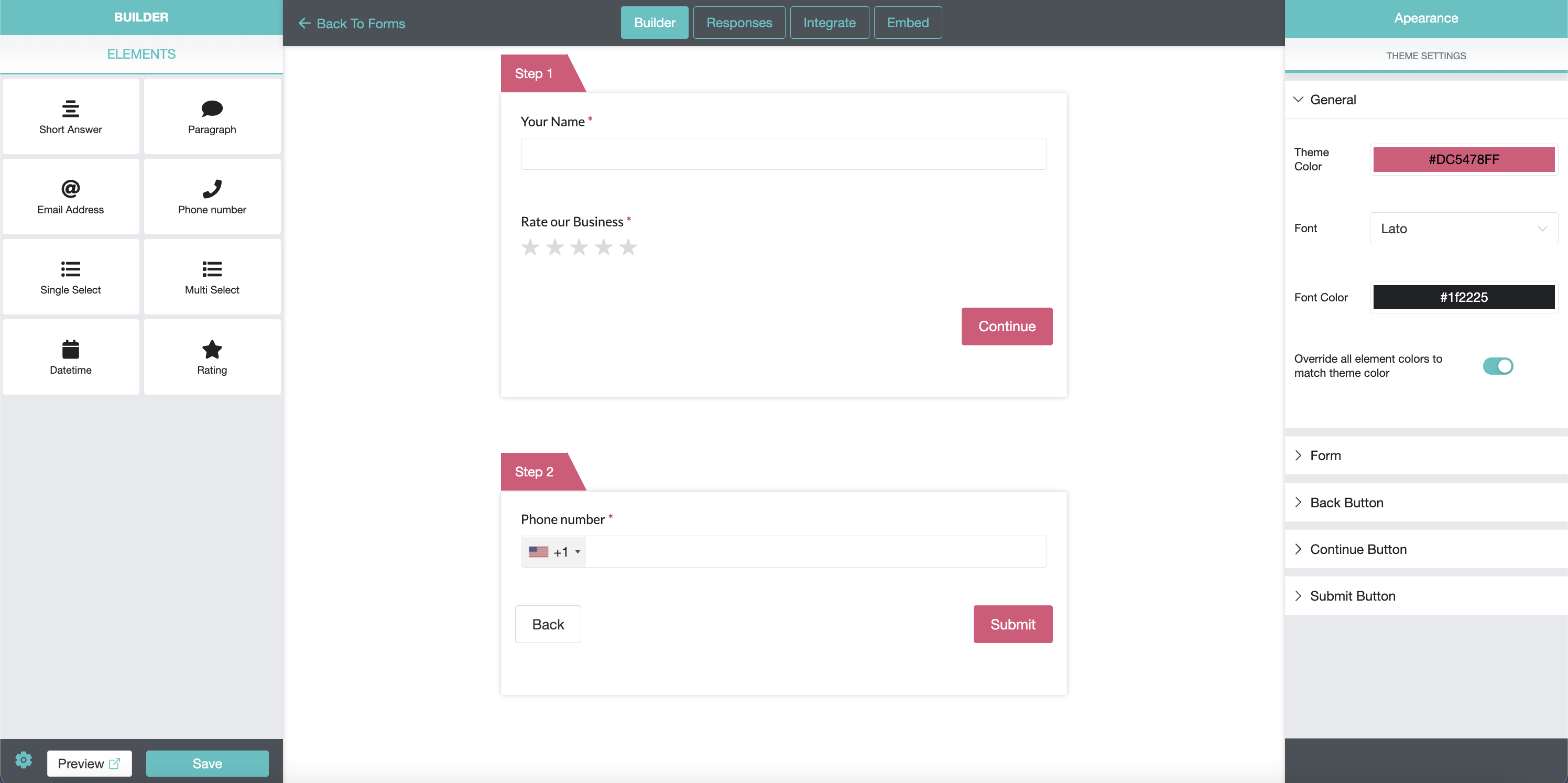Viewport: 1568px width, 783px height.
Task: Open settings gear in bottom bar
Action: pos(24,760)
